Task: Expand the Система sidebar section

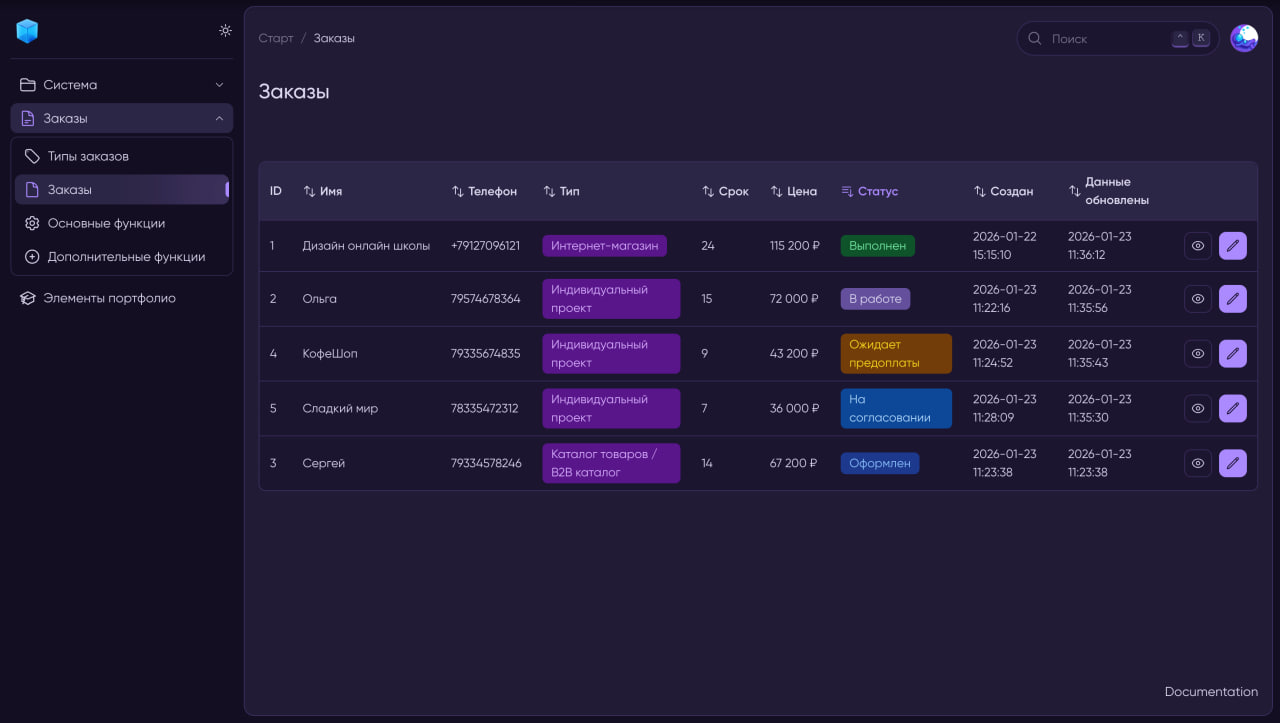Action: (x=121, y=85)
